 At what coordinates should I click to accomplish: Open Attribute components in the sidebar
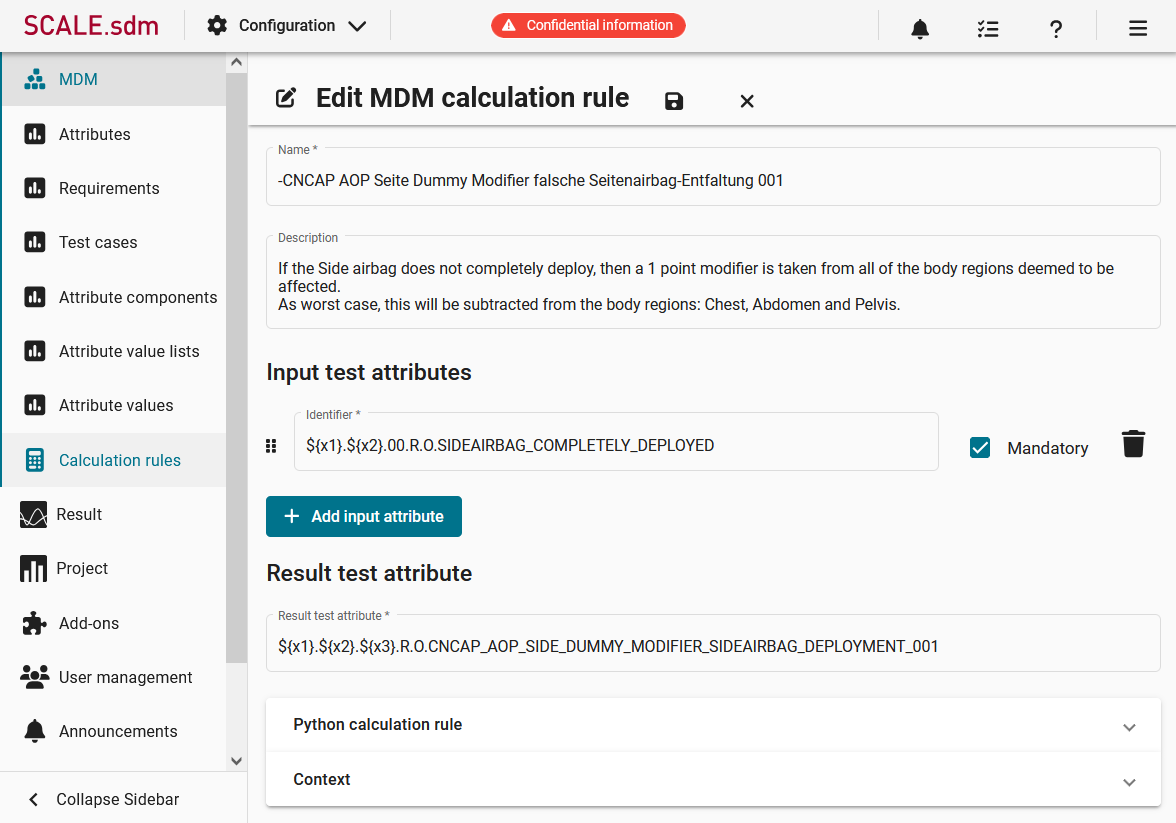(114, 297)
